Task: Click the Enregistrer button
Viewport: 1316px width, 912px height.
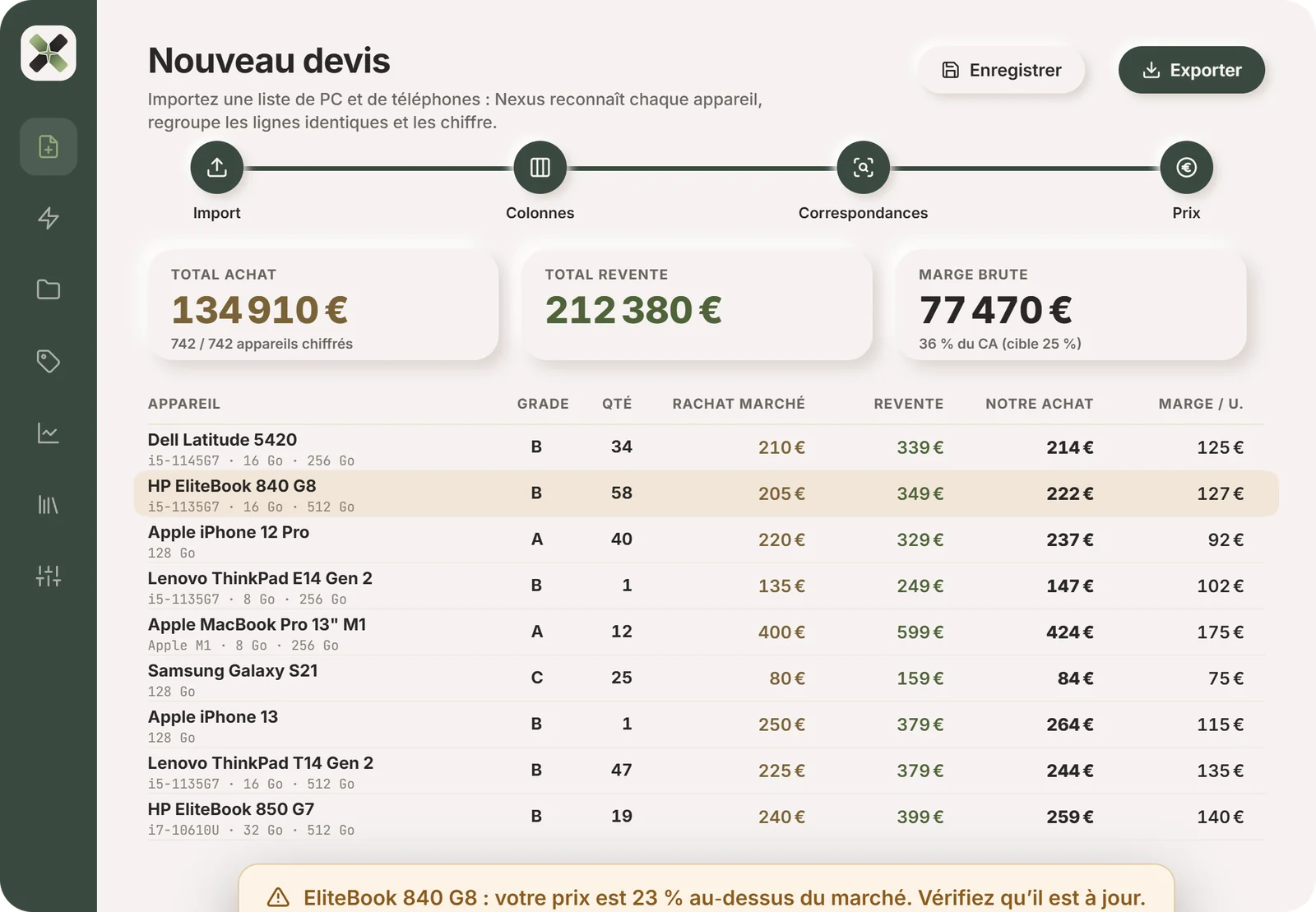Action: point(1002,70)
